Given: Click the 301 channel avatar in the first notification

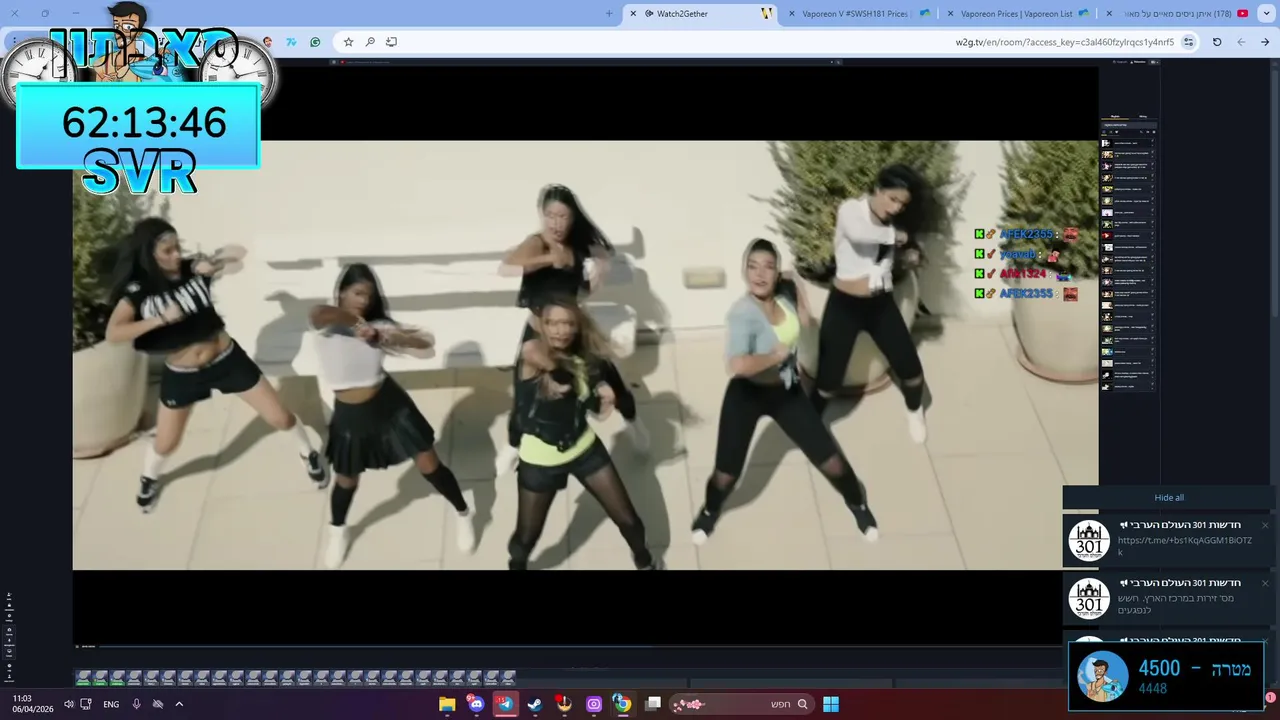Looking at the screenshot, I should [x=1089, y=541].
